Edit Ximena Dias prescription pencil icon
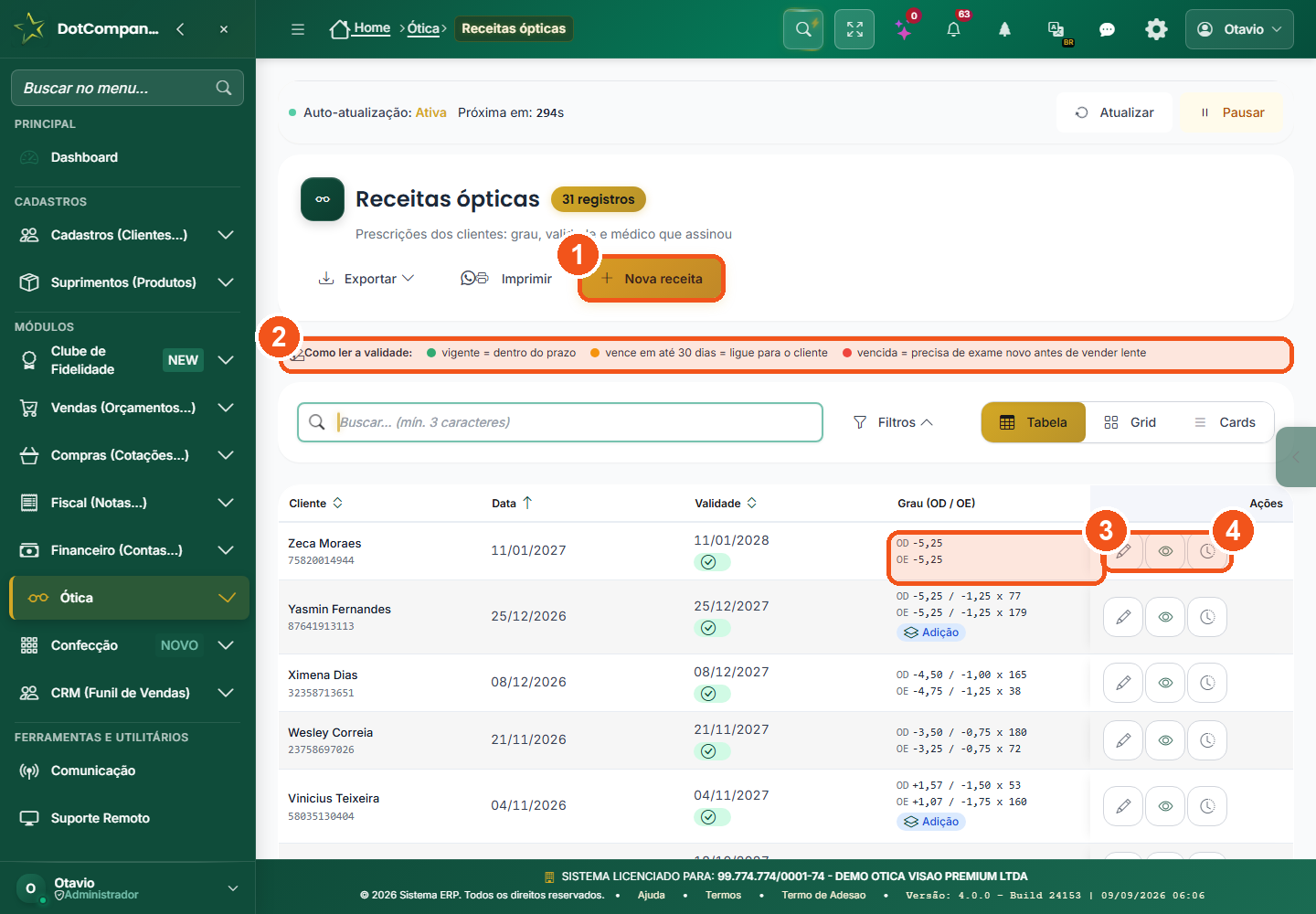 pyautogui.click(x=1123, y=683)
